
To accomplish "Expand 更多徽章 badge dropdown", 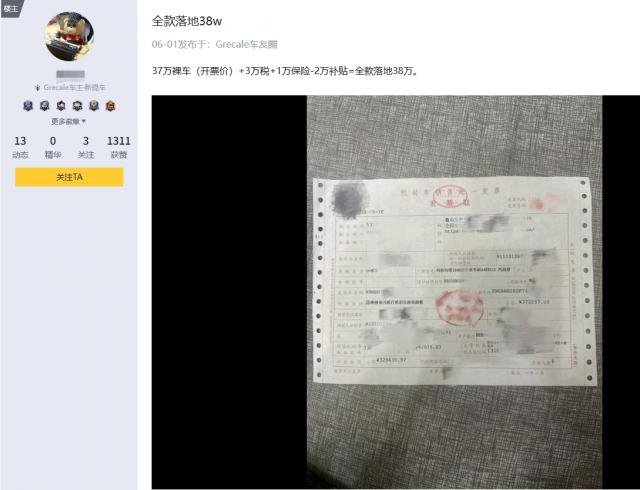I will click(x=69, y=121).
